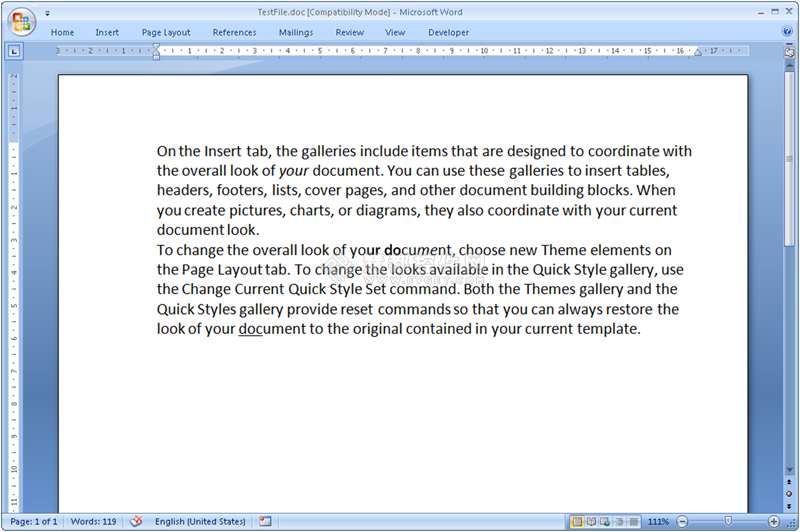Screen dimensions: 800x532
Task: Click the vertical scrollbar thumb
Action: point(789,159)
